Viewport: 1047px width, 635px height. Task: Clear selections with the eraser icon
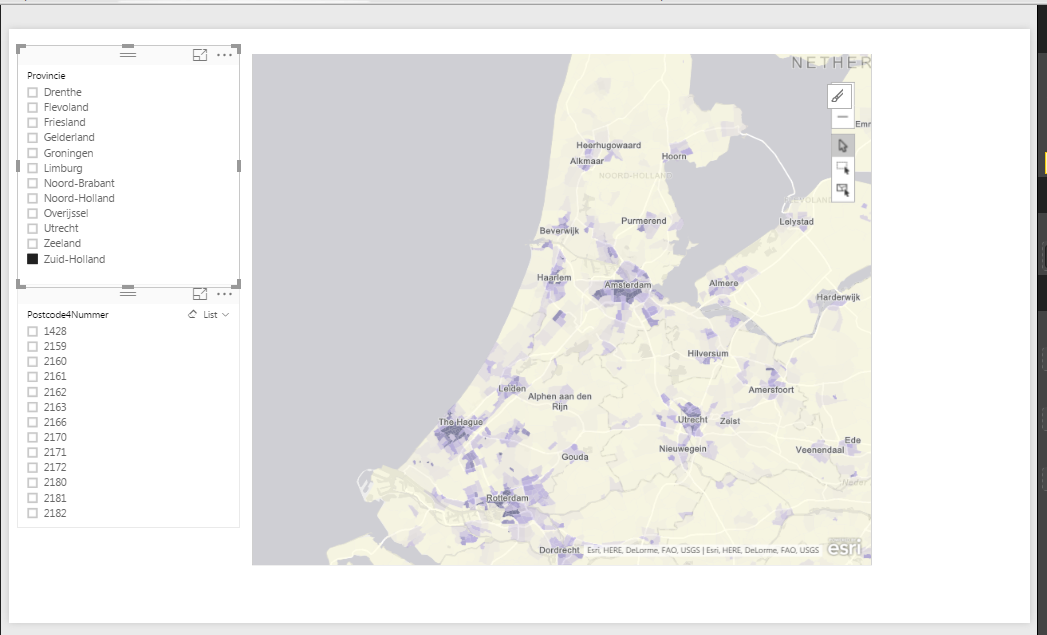click(x=192, y=314)
